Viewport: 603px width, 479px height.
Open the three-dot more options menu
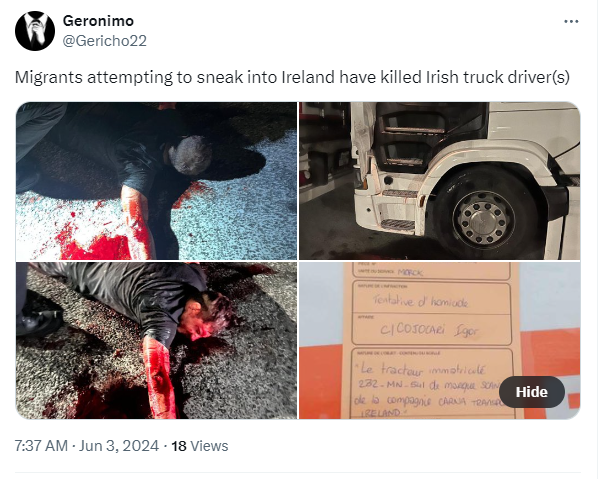coord(571,22)
